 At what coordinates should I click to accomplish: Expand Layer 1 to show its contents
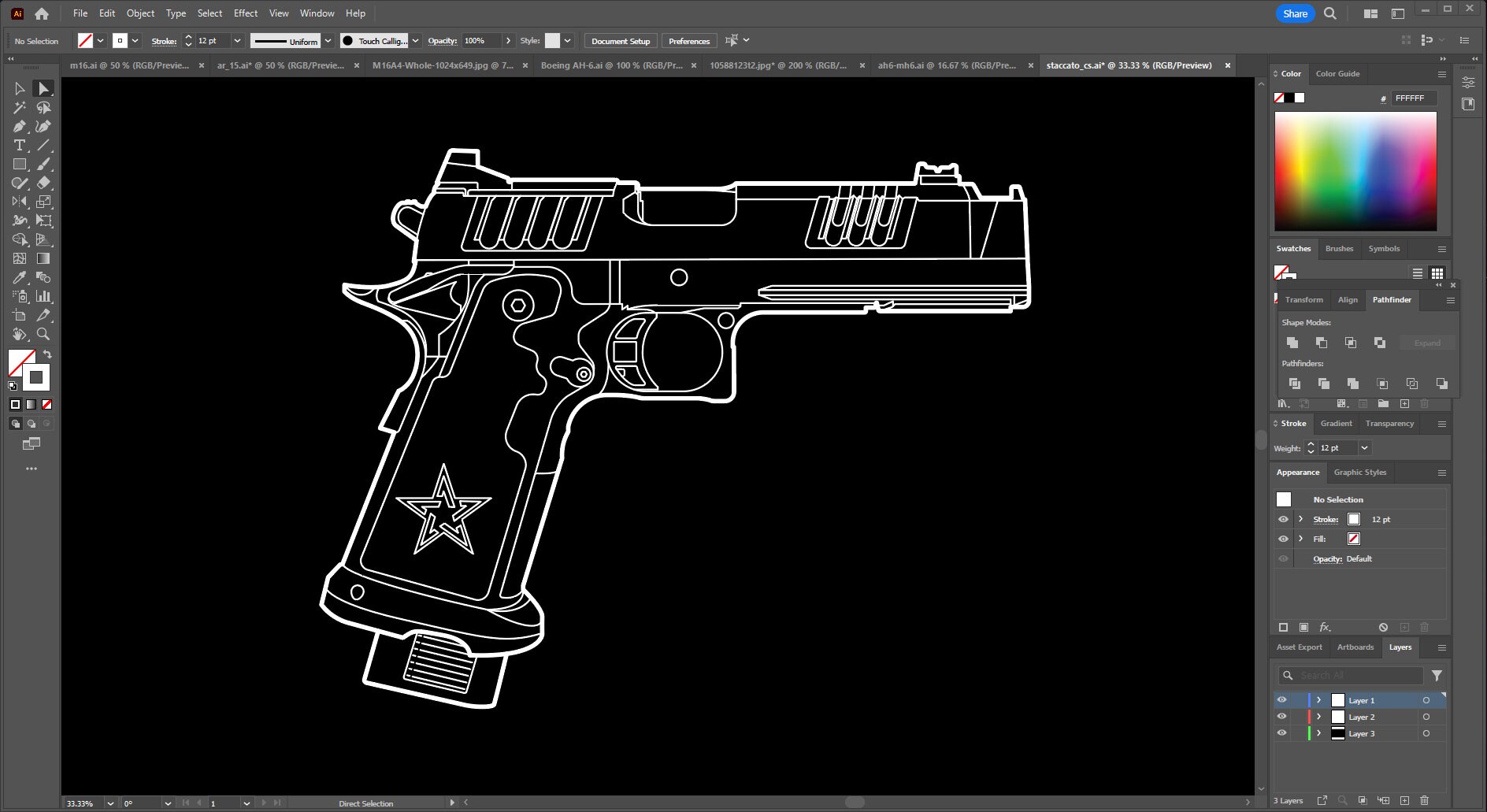1319,700
